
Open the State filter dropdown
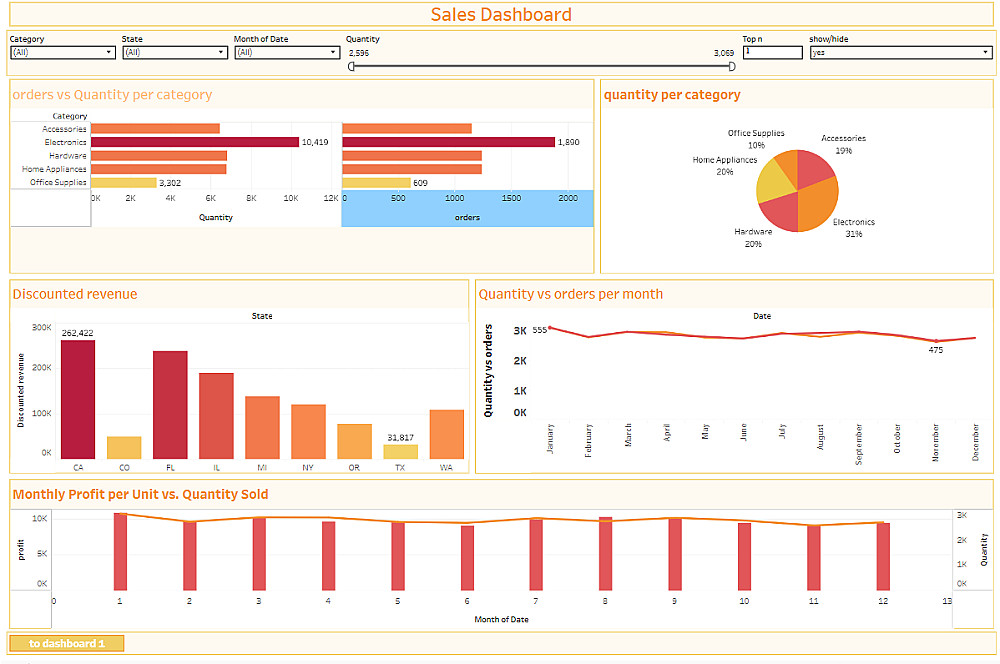point(175,52)
